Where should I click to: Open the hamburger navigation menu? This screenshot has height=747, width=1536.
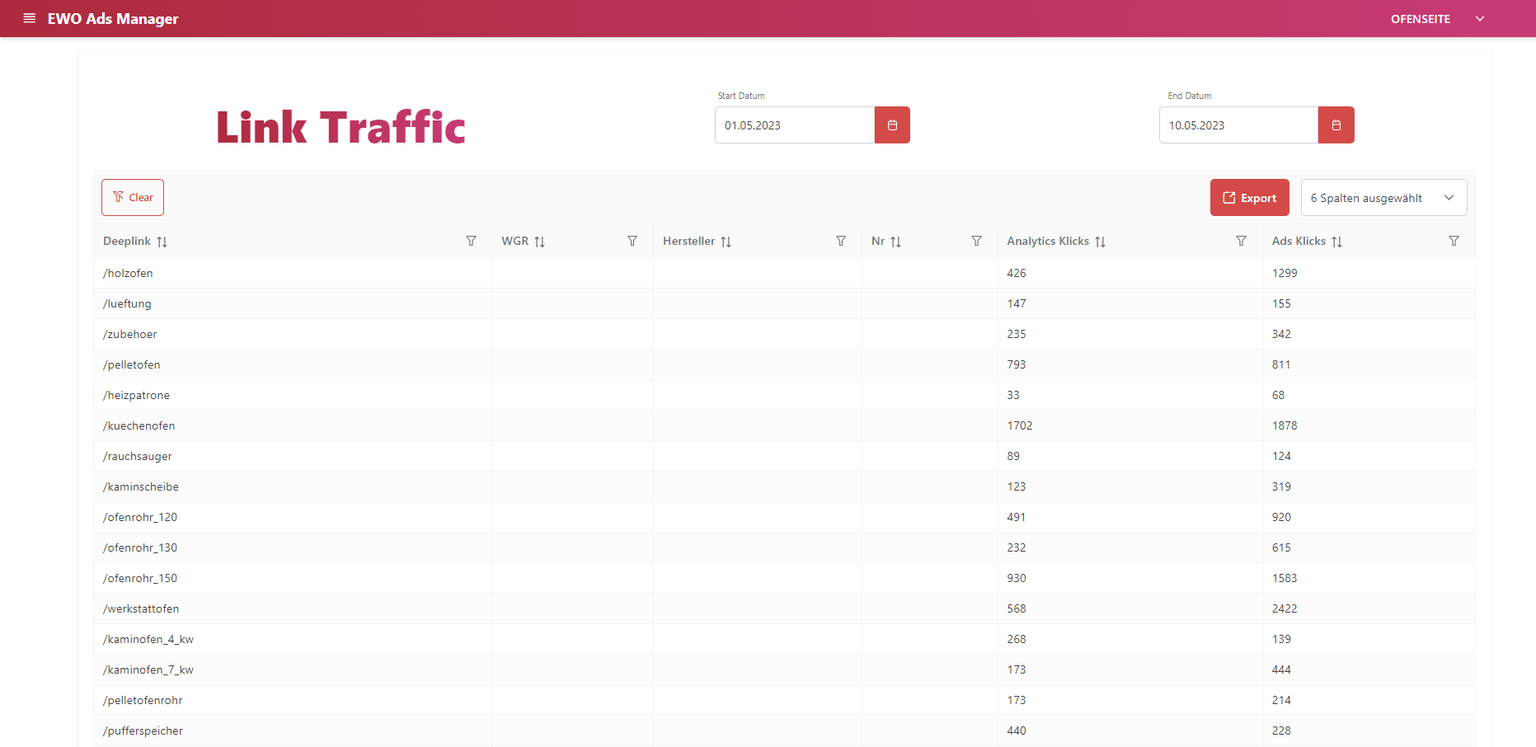tap(29, 19)
